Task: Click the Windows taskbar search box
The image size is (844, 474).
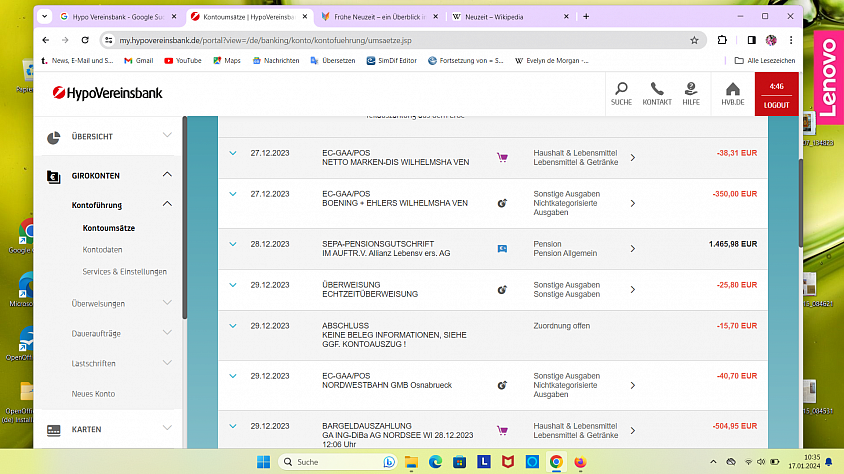Action: tap(337, 462)
